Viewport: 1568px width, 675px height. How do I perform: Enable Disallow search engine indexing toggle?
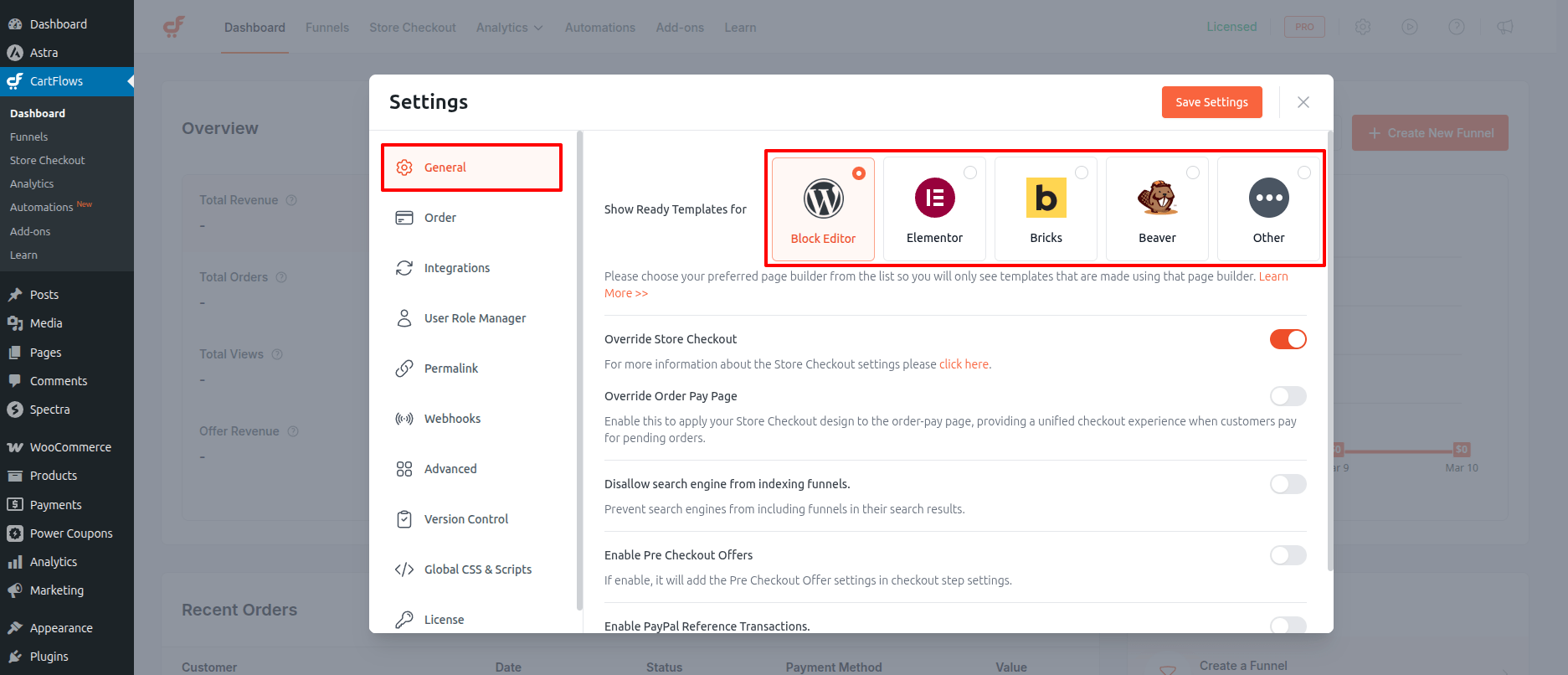(1288, 484)
